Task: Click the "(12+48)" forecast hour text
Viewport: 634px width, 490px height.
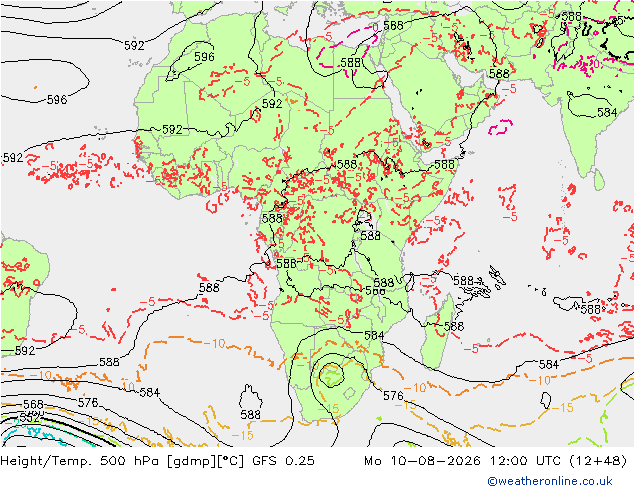Action: (598, 461)
